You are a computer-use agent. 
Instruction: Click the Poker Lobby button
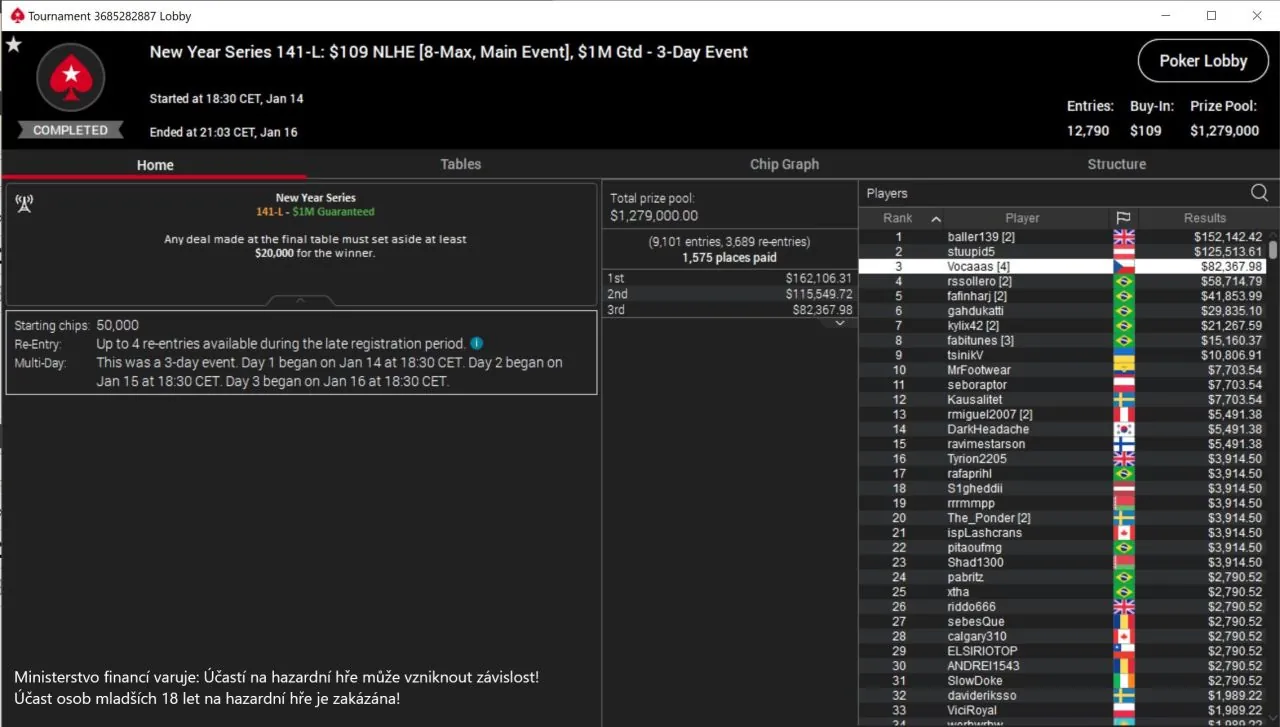click(x=1203, y=61)
